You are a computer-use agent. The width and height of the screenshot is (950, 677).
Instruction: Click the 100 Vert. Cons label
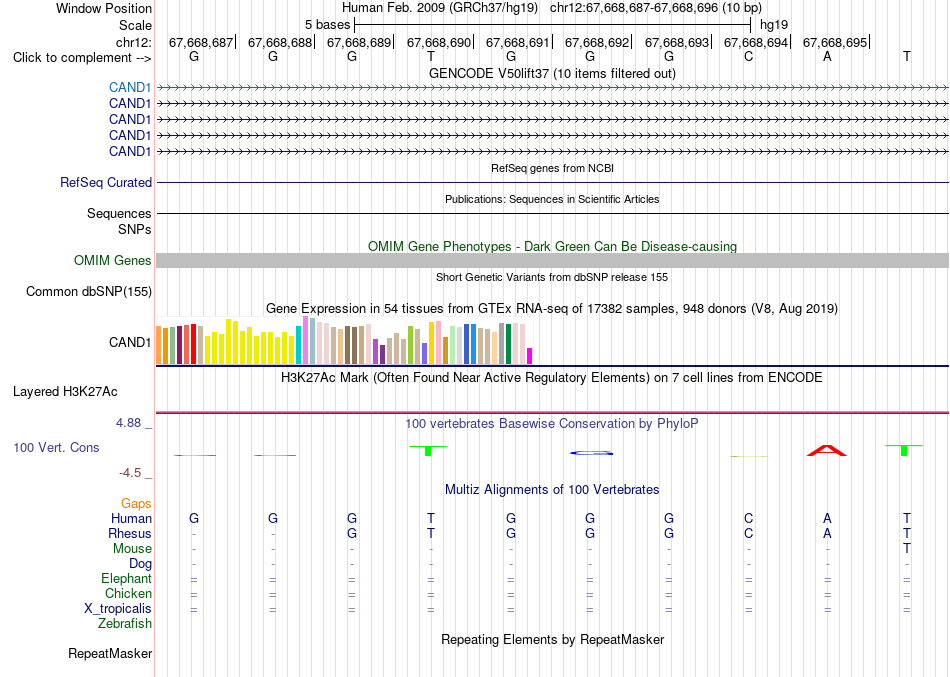pyautogui.click(x=56, y=447)
